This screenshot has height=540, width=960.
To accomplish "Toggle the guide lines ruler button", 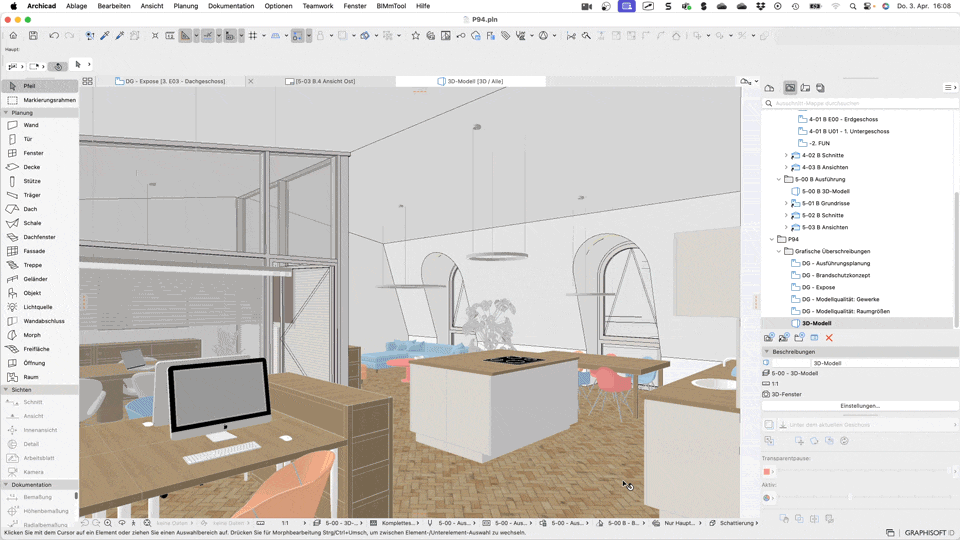I will [x=185, y=36].
